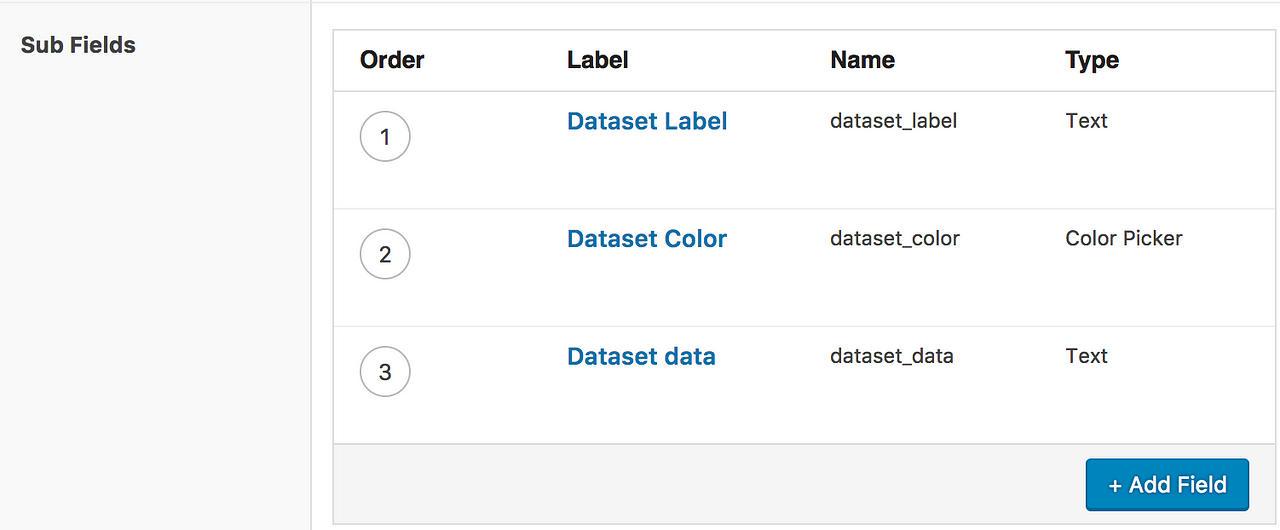Click the Label column header
Screen dimensions: 1280x530
click(x=597, y=60)
